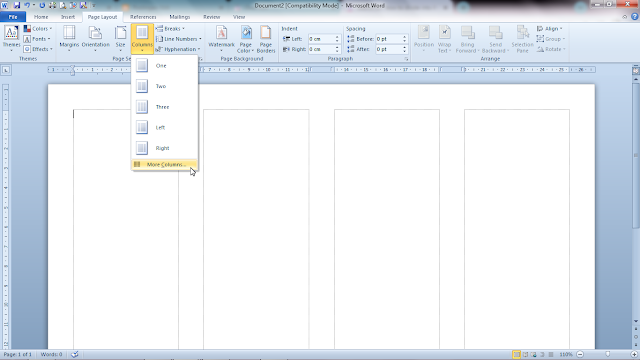640x360 pixels.
Task: Click the Wrap Text button
Action: tap(444, 39)
